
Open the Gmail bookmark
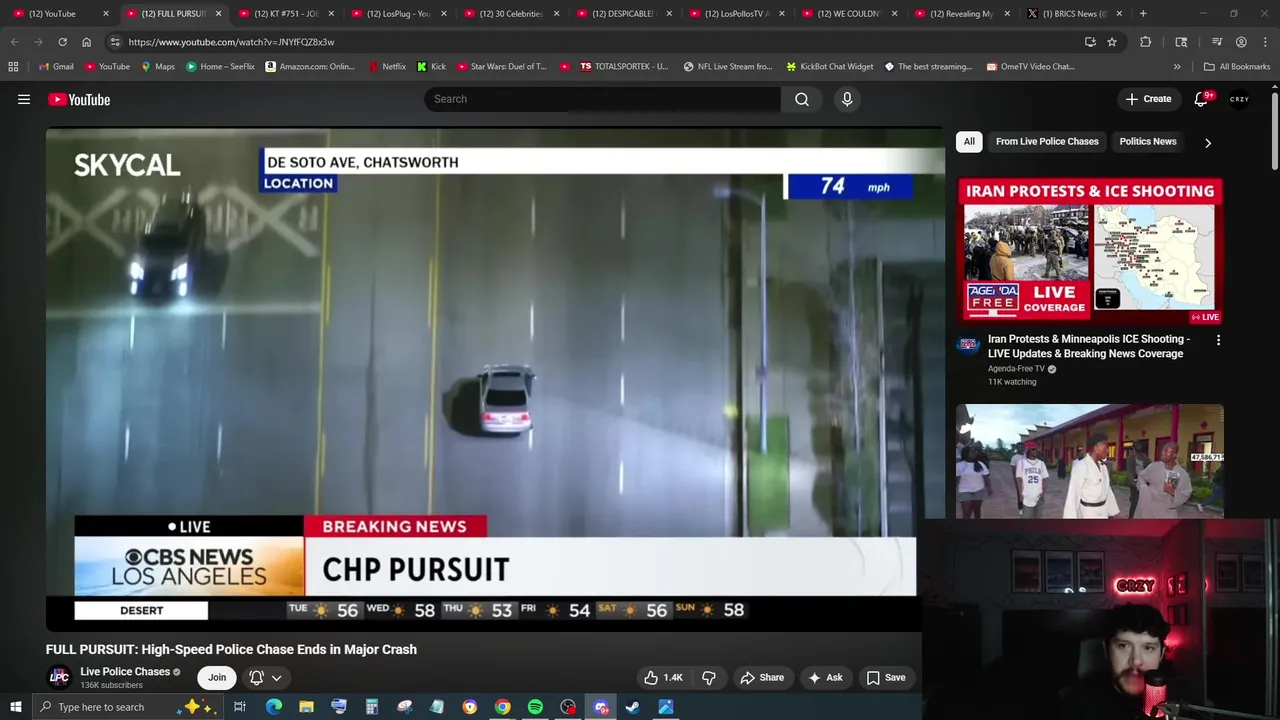click(55, 66)
